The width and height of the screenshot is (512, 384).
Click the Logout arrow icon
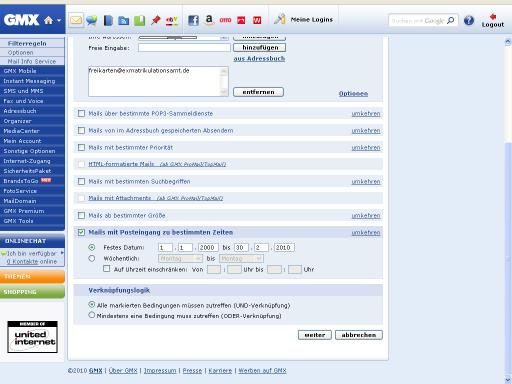point(493,16)
